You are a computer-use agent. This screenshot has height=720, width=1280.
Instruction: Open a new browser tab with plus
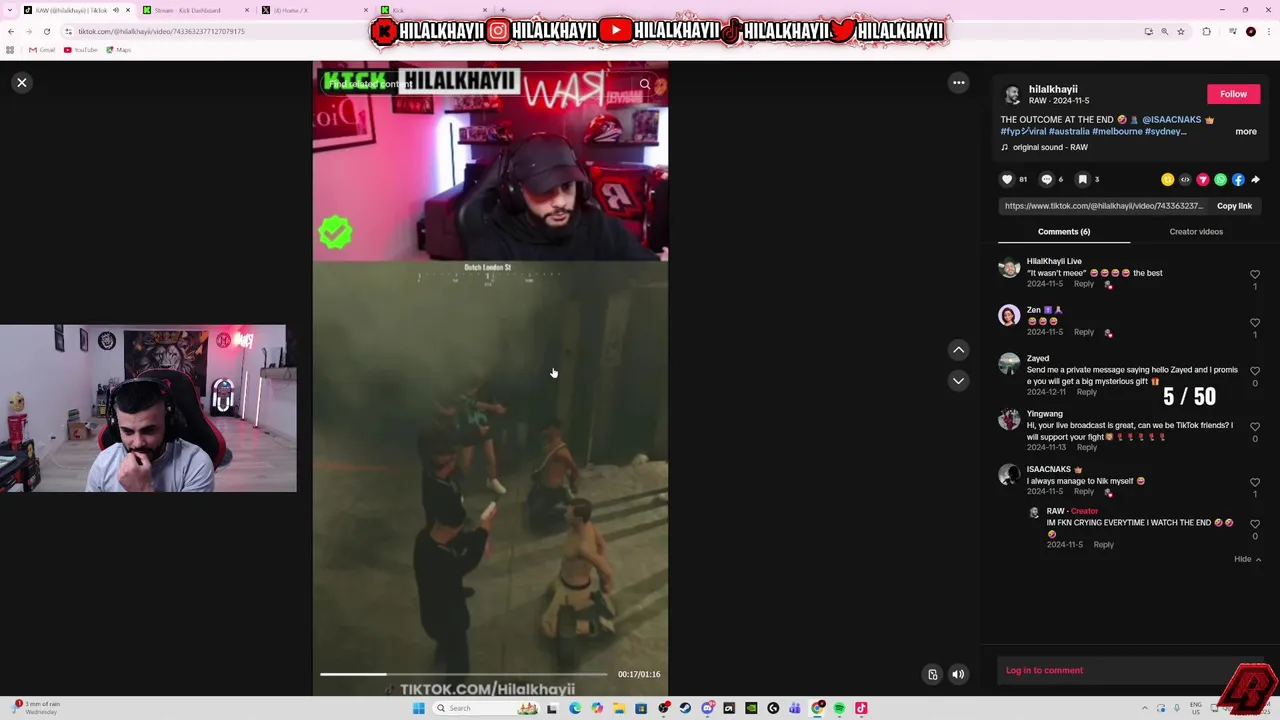point(502,10)
